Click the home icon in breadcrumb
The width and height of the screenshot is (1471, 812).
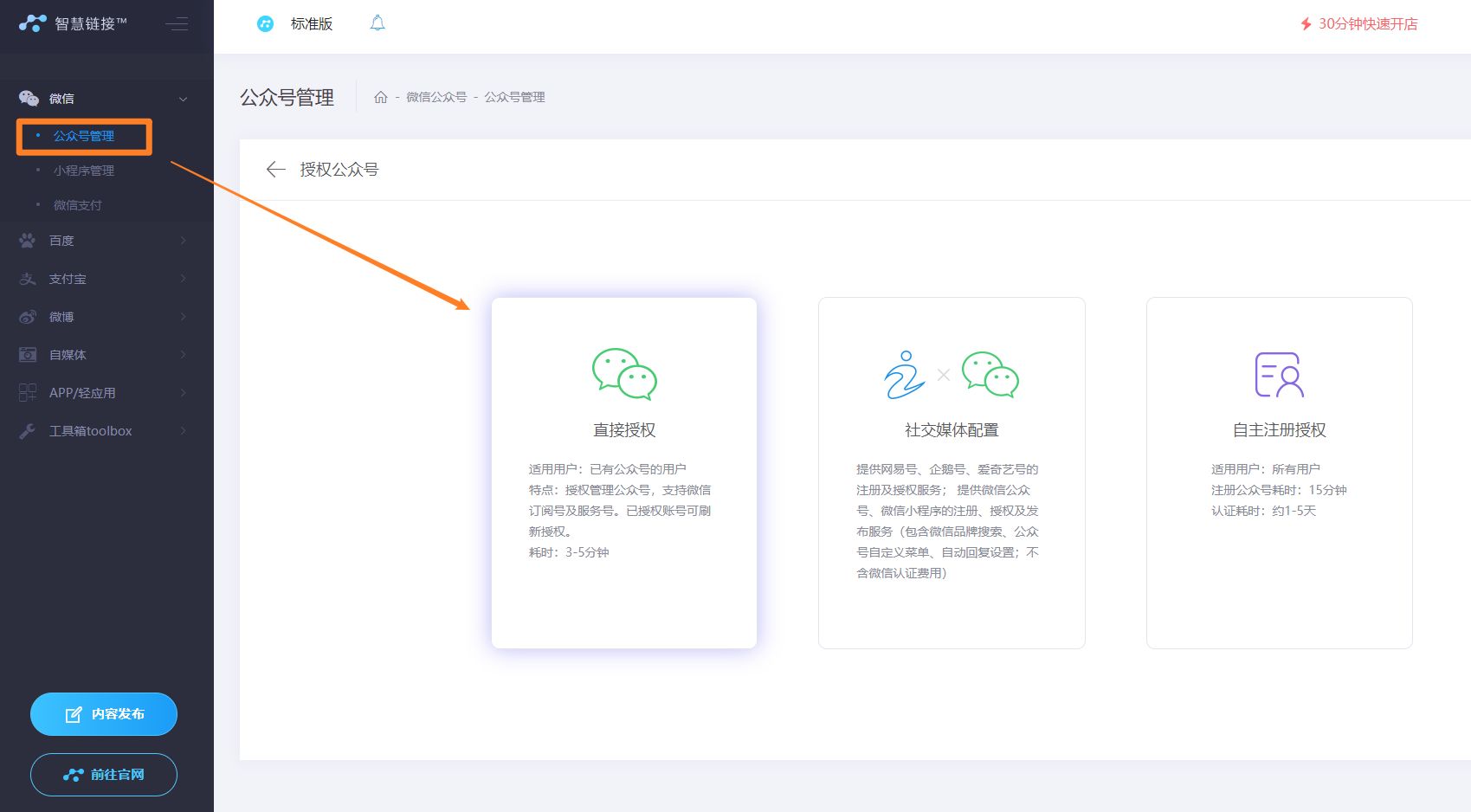[381, 97]
